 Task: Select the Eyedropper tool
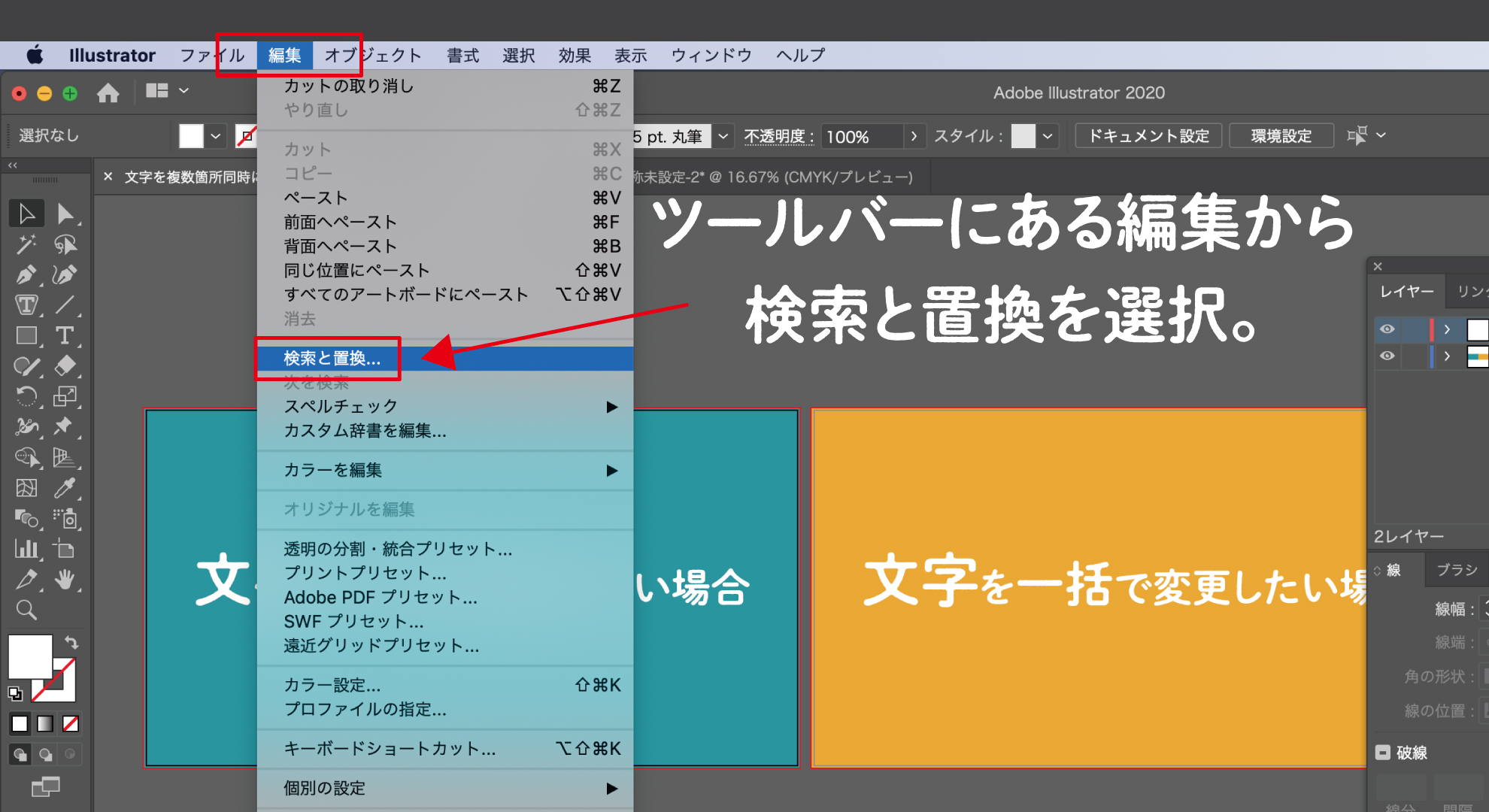pos(65,489)
